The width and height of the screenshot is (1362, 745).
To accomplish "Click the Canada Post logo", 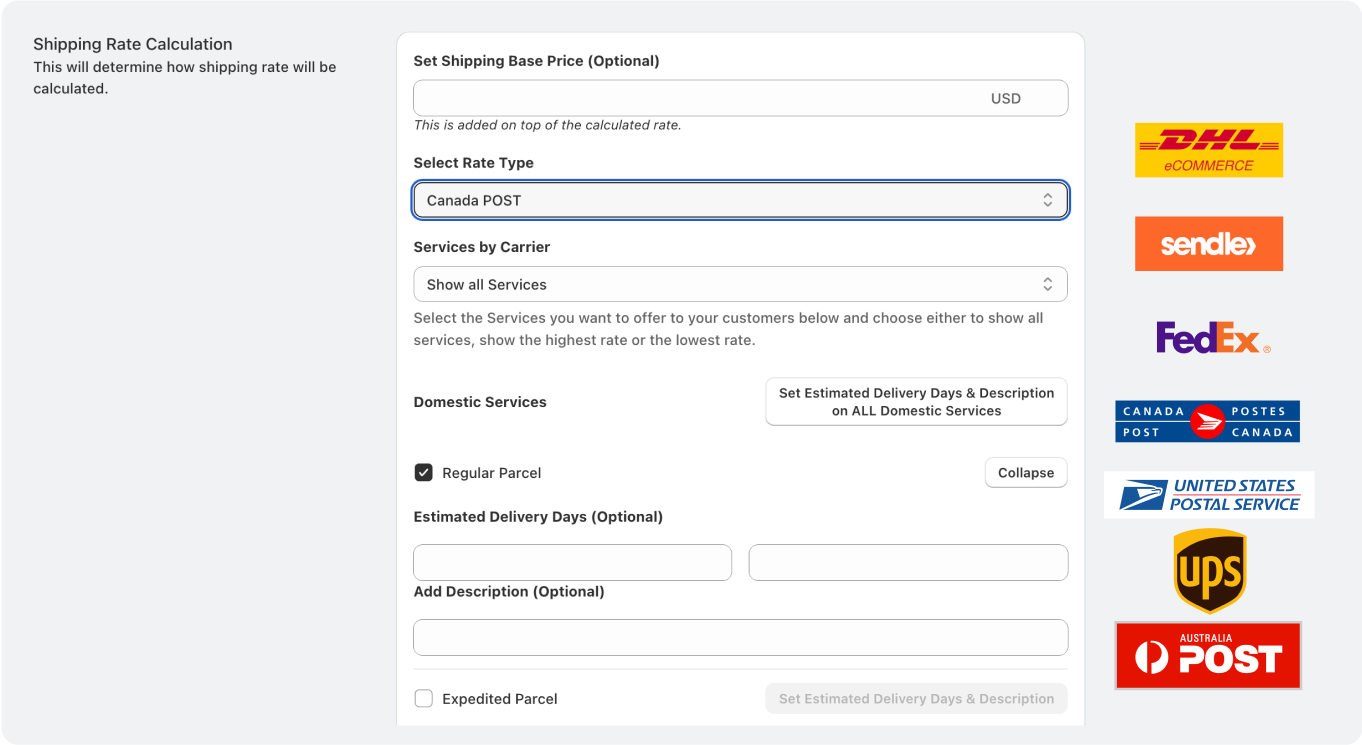I will 1207,421.
